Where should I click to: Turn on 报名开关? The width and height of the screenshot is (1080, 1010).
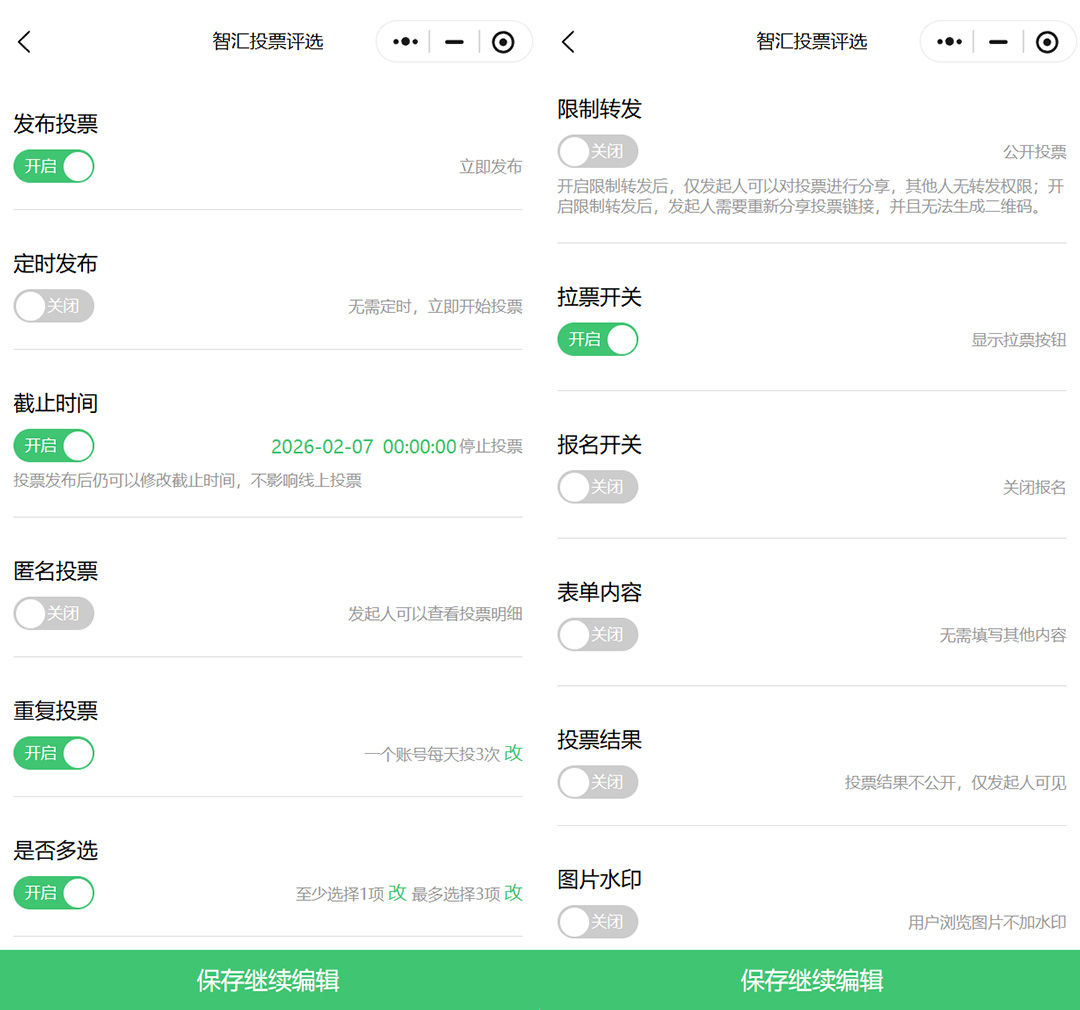point(597,487)
